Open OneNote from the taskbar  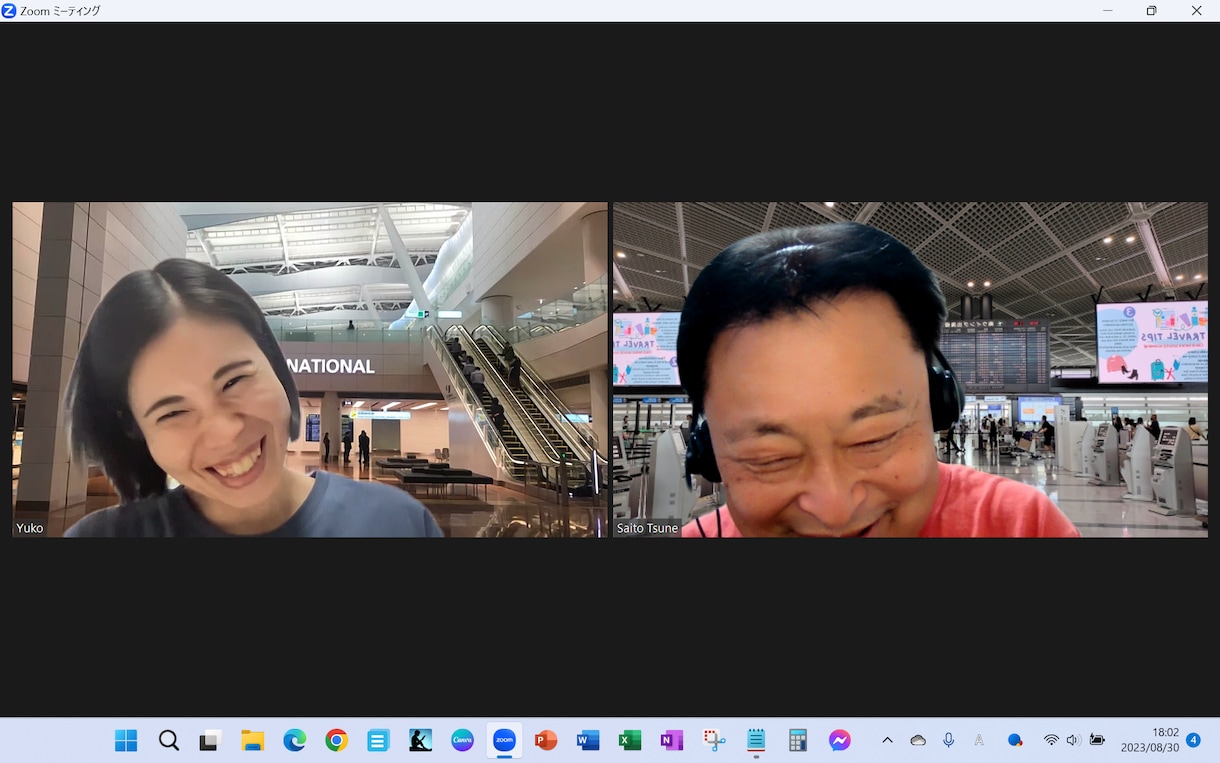pos(672,740)
